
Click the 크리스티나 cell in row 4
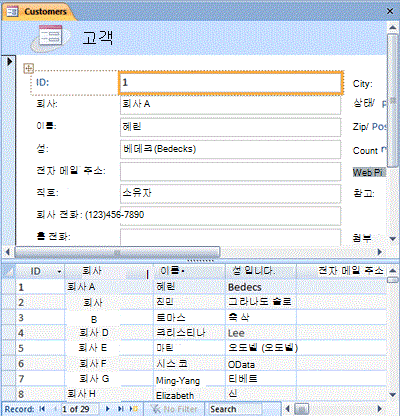click(x=189, y=333)
